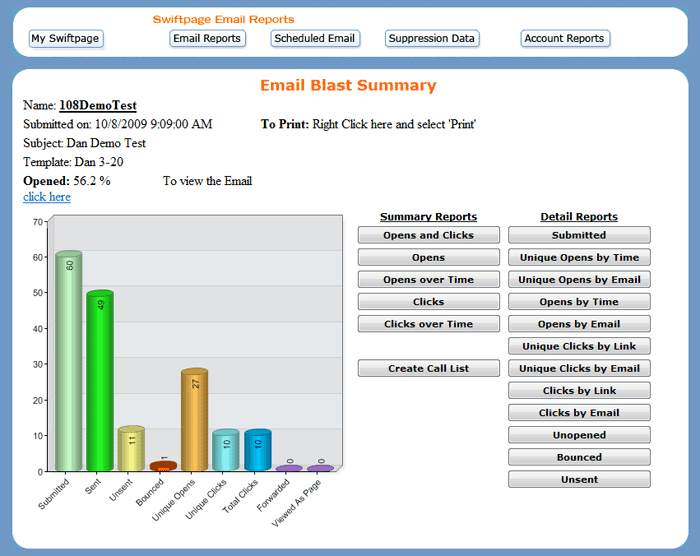This screenshot has height=556, width=700.
Task: Open Unique Opens by Email report
Action: point(579,280)
